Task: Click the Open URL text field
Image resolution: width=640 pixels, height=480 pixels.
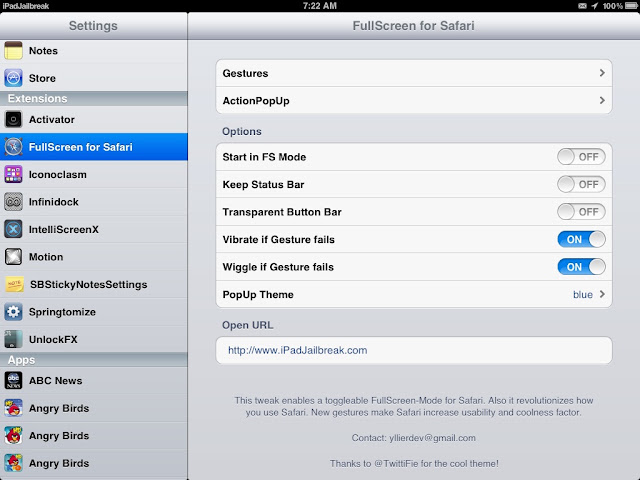Action: [414, 350]
